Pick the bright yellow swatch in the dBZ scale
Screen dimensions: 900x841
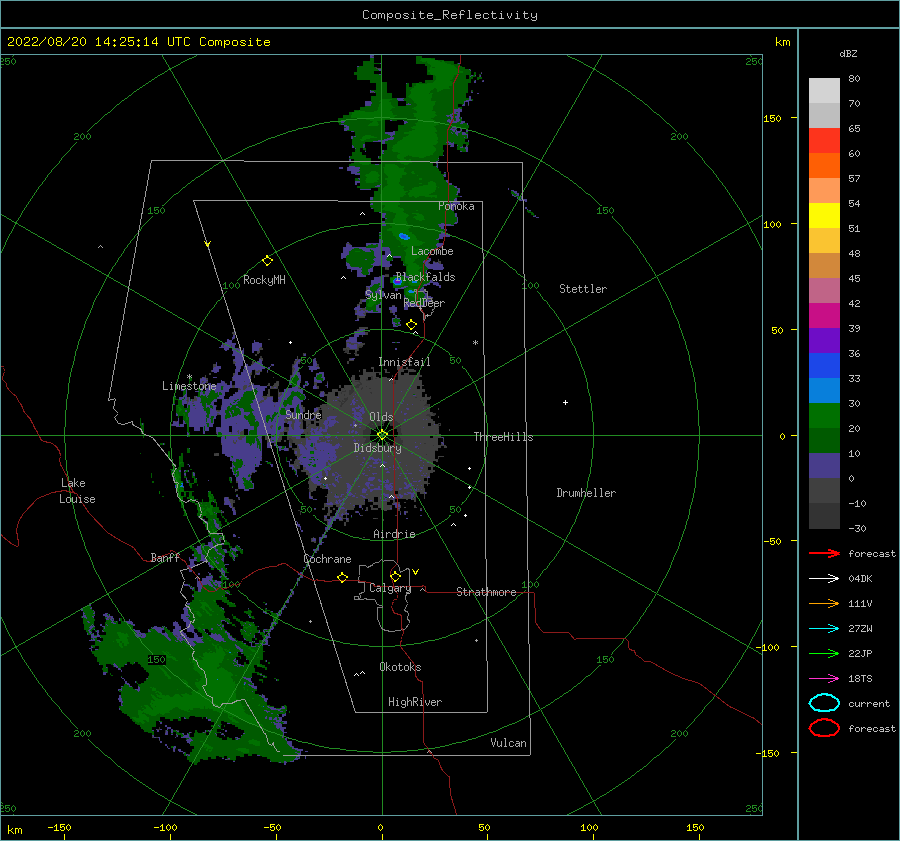point(824,215)
